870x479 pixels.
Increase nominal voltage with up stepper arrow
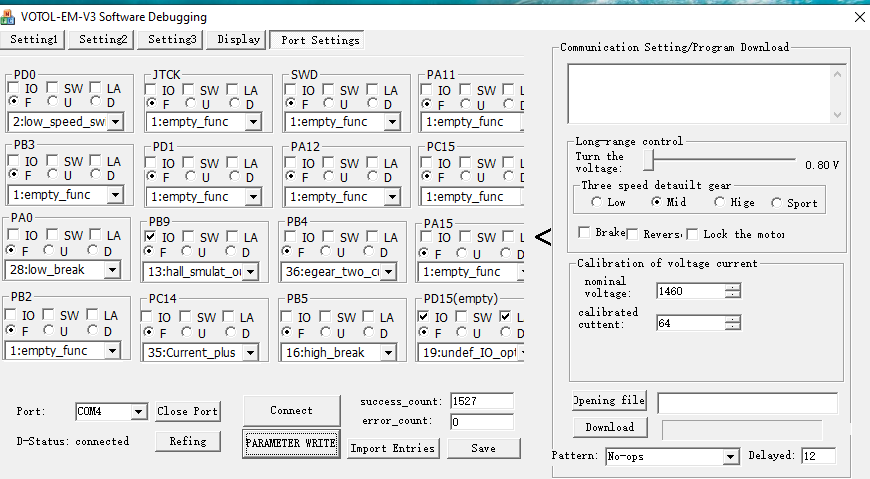(x=733, y=287)
